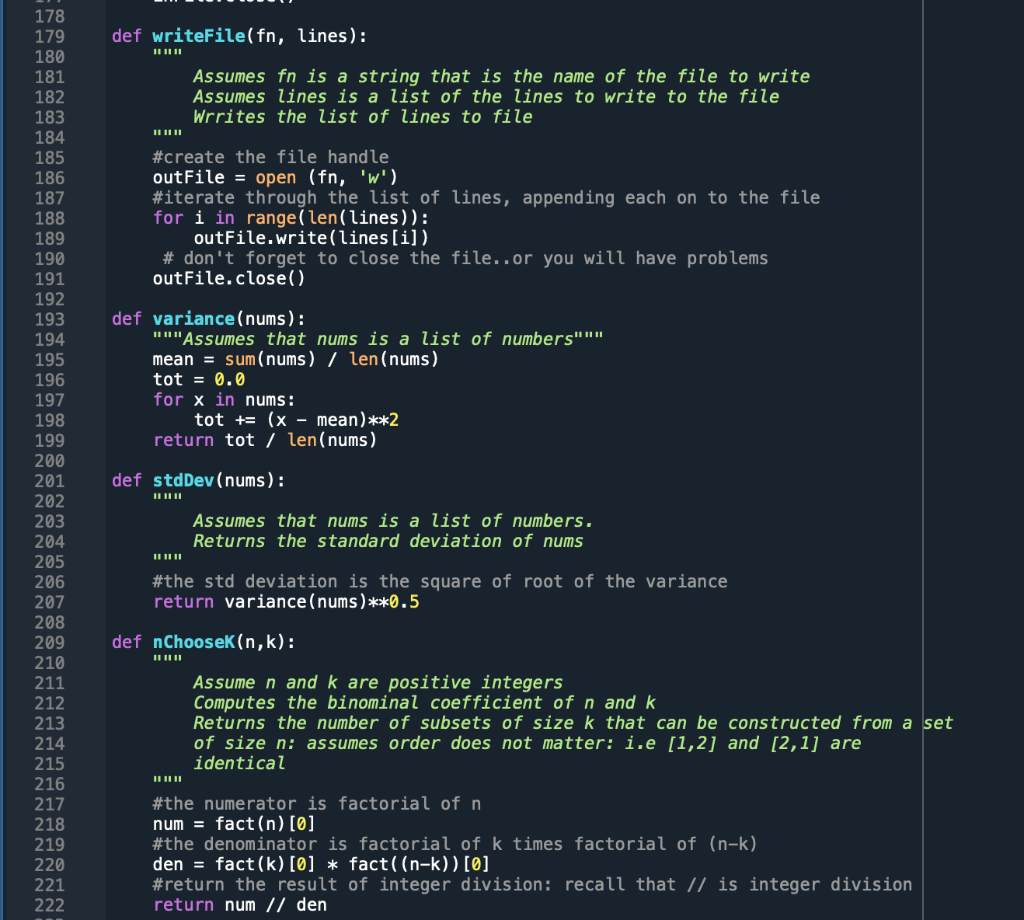Image resolution: width=1024 pixels, height=920 pixels.
Task: Click 'return tot / len(nums)' line
Action: pos(264,440)
